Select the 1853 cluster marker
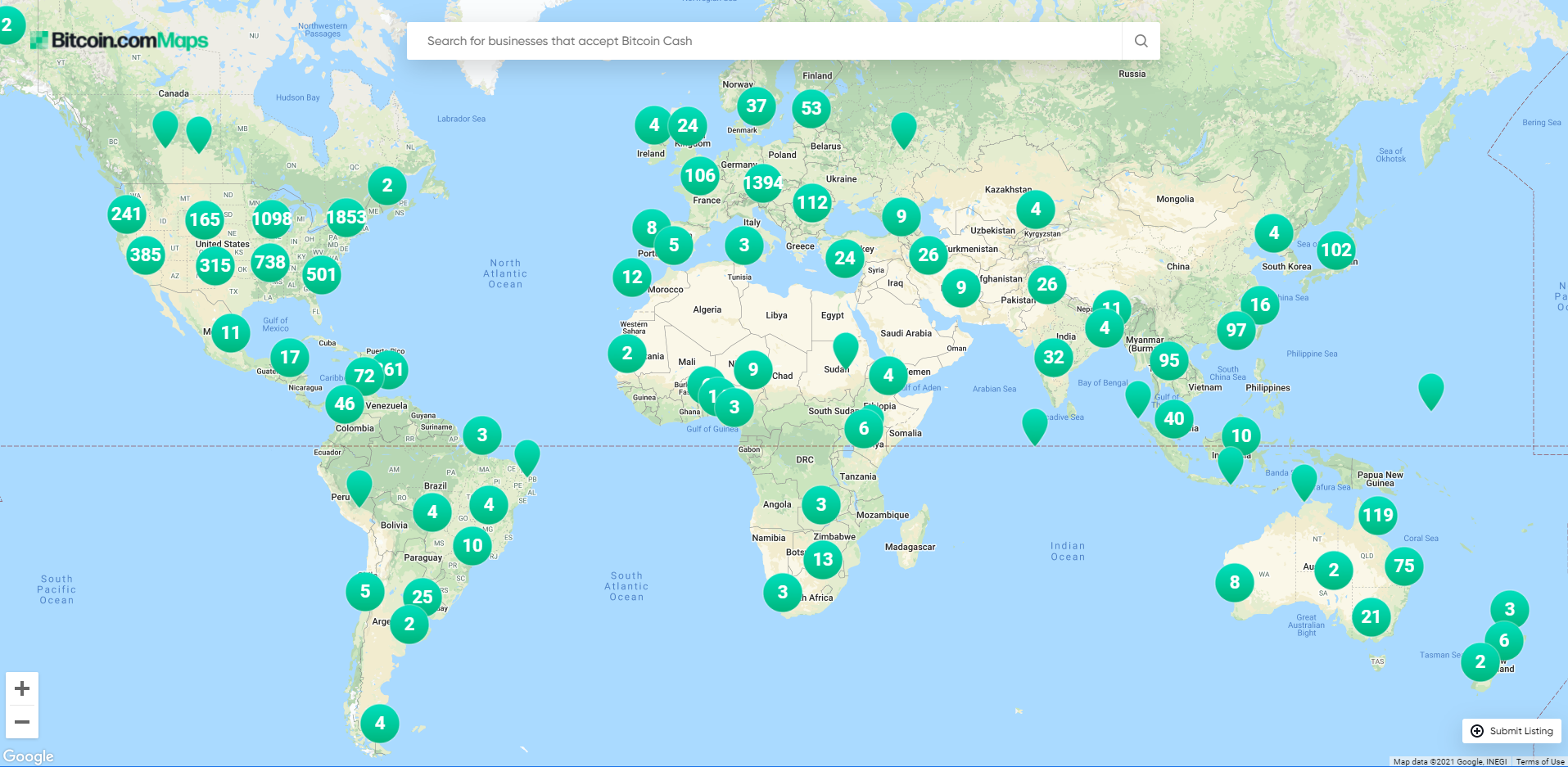The width and height of the screenshot is (1568, 767). tap(346, 218)
